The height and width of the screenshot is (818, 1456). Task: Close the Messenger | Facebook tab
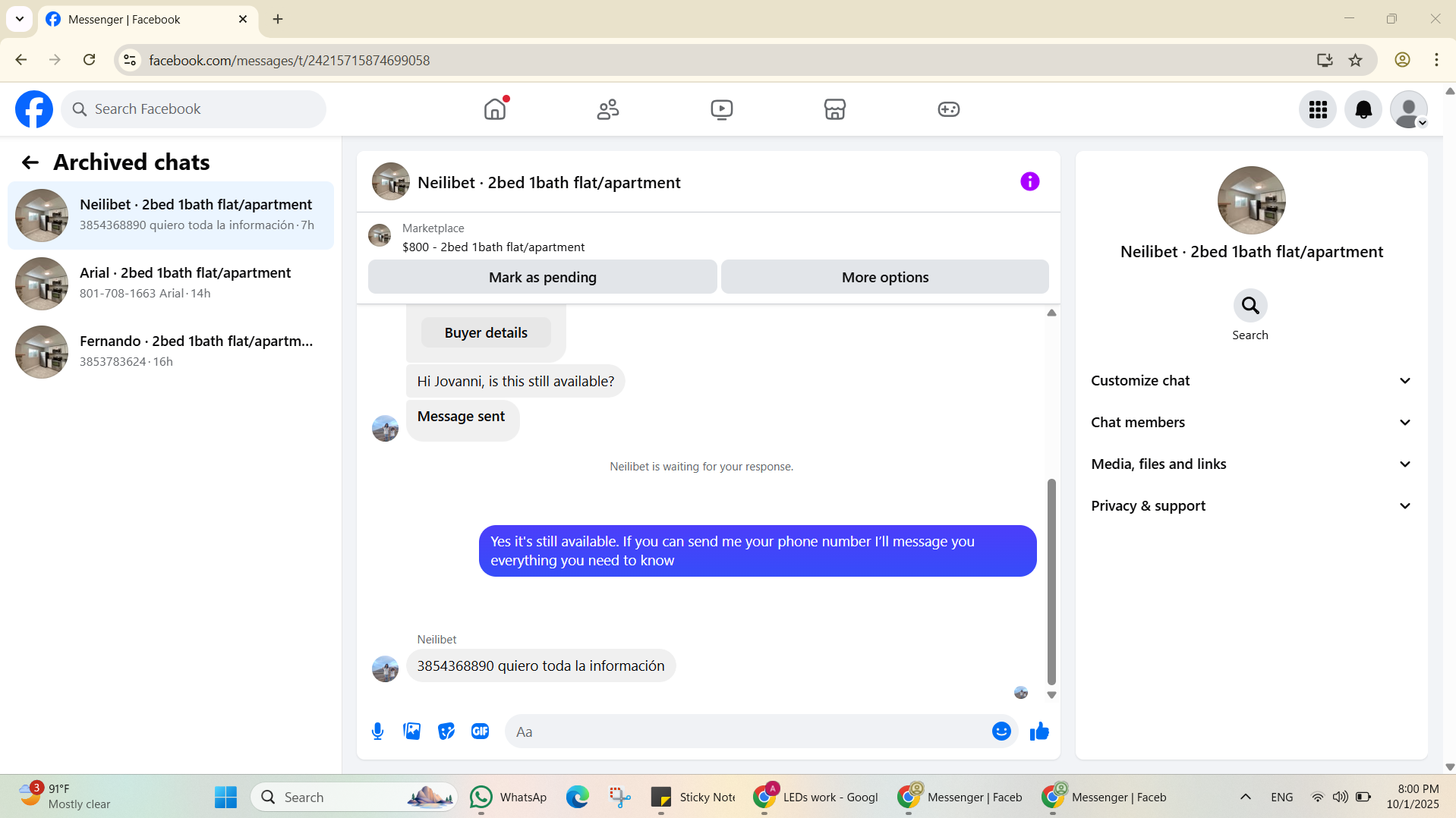click(243, 19)
